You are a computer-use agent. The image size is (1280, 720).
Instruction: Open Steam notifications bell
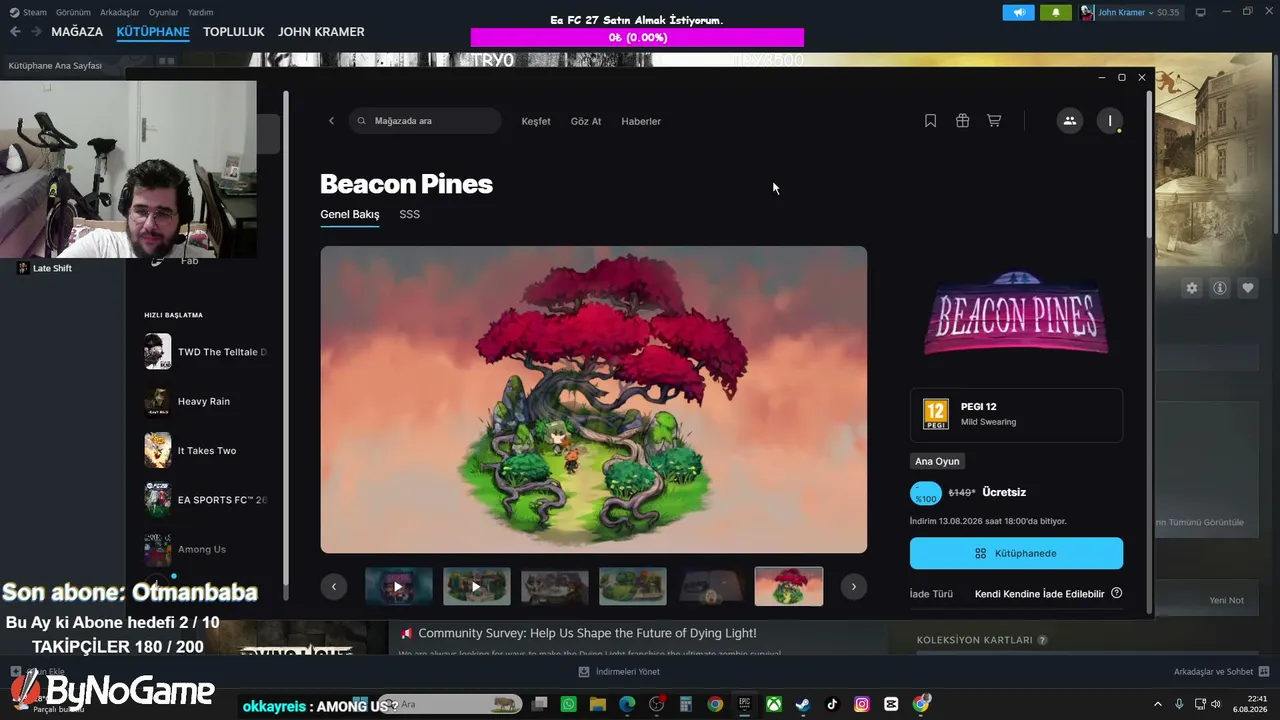[x=1055, y=13]
